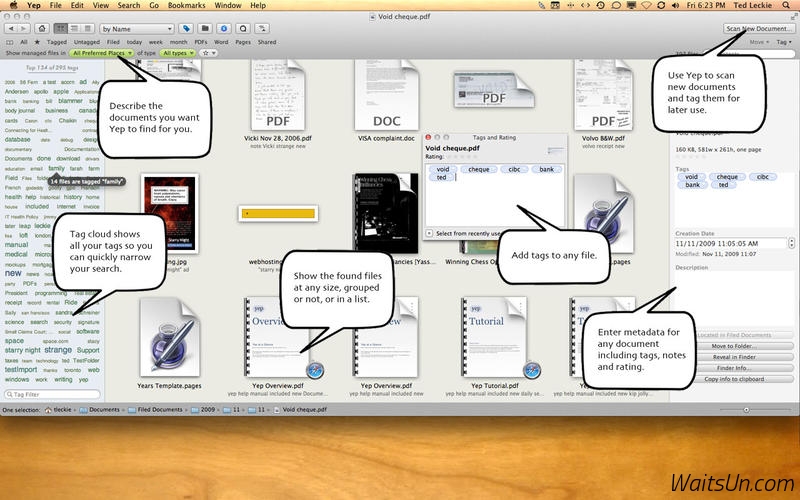The height and width of the screenshot is (500, 800).
Task: Select the 'Shared' bookmark filter
Action: click(x=267, y=42)
